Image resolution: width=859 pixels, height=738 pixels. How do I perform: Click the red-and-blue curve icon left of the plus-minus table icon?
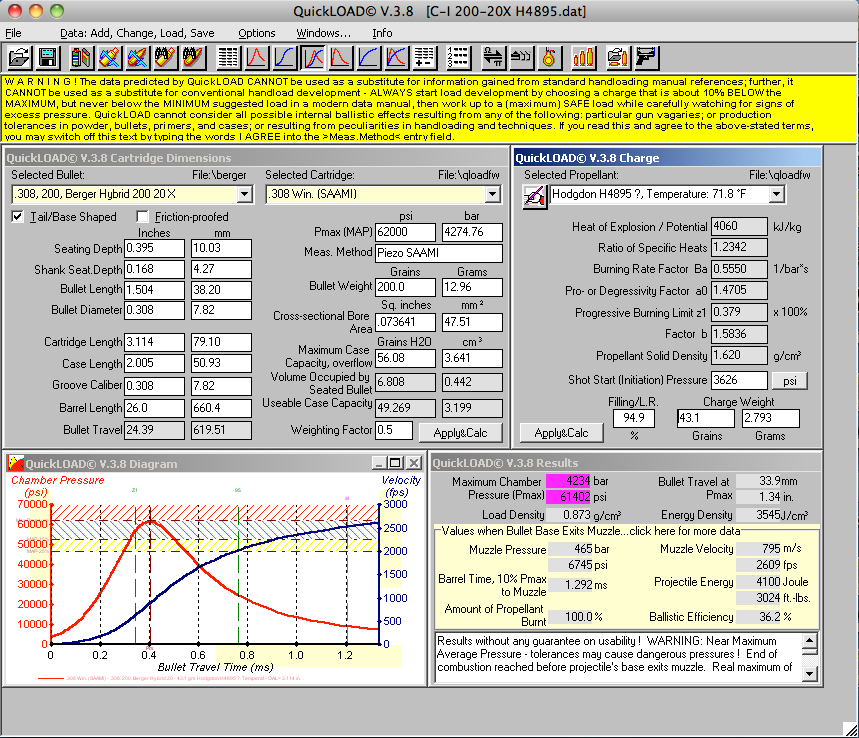(397, 57)
